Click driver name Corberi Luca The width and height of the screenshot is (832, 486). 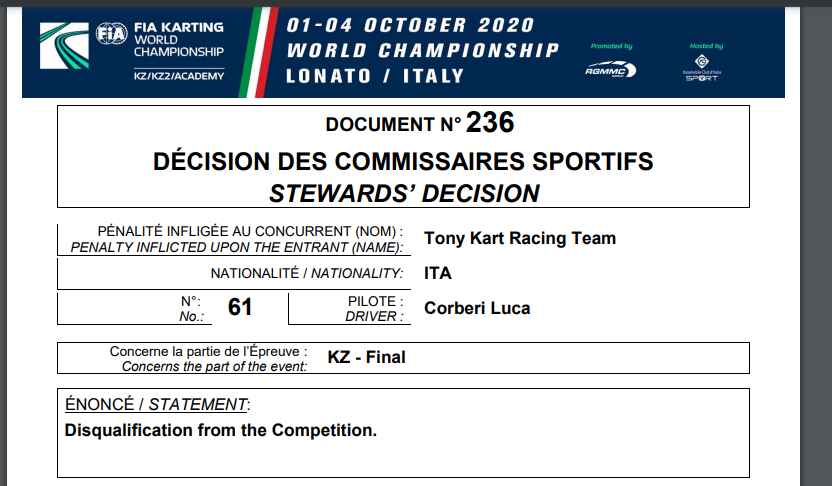(x=477, y=308)
